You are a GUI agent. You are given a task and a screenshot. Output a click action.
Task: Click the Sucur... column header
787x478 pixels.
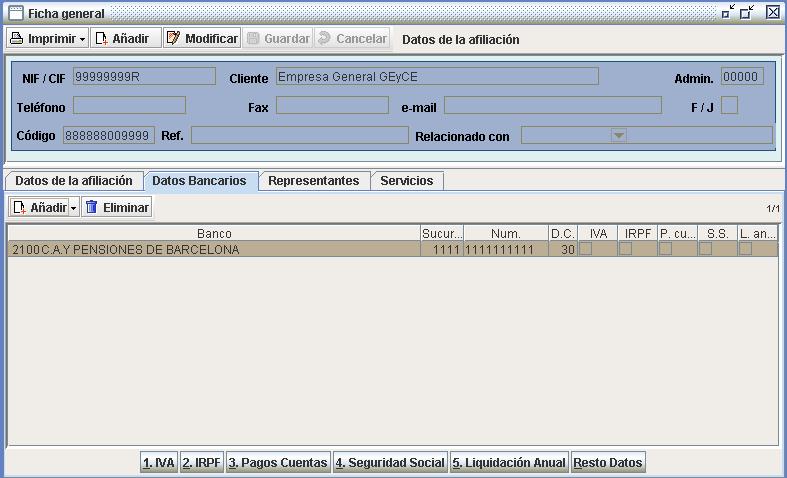click(442, 233)
